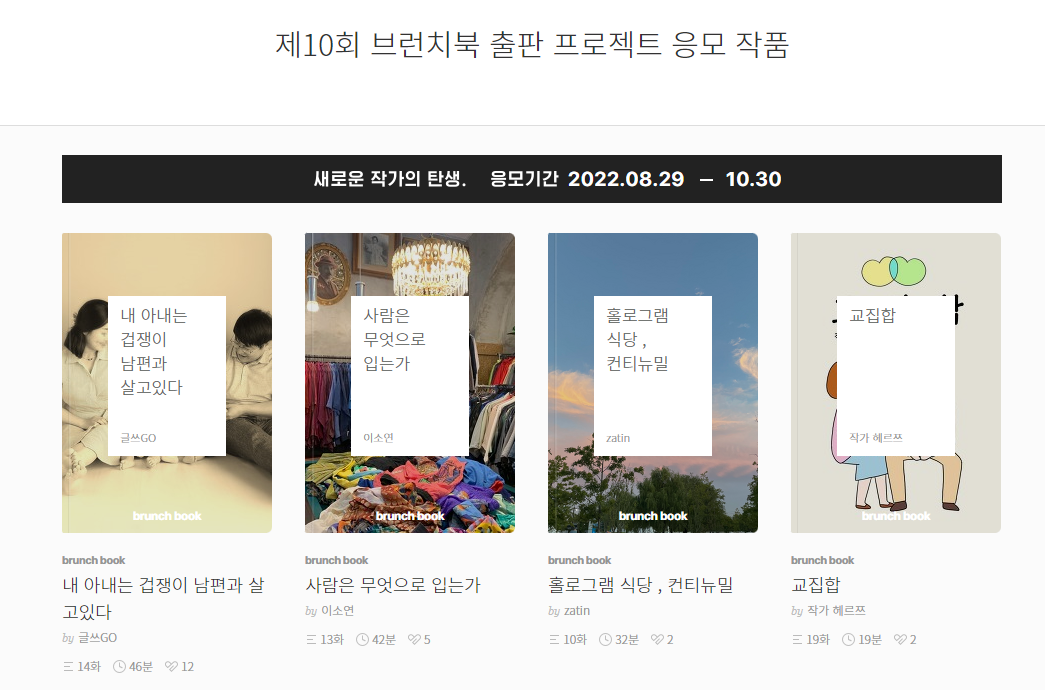Visit author 글쓰GO profile link
Viewport: 1045px width, 690px height.
coord(97,638)
